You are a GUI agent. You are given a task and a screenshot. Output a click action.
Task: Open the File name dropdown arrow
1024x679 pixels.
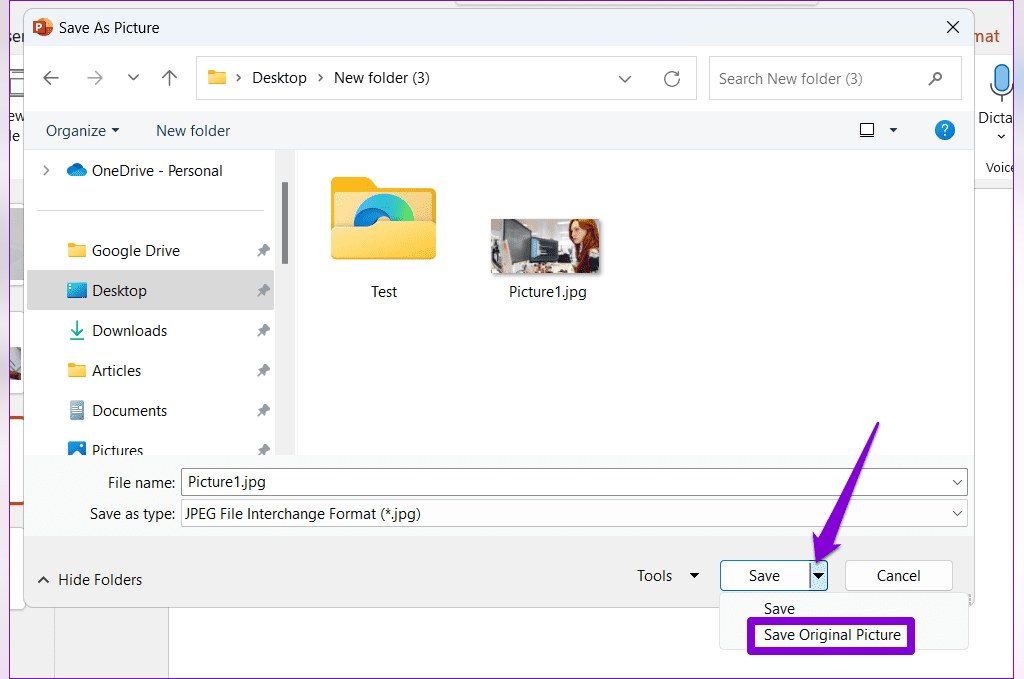tap(957, 482)
